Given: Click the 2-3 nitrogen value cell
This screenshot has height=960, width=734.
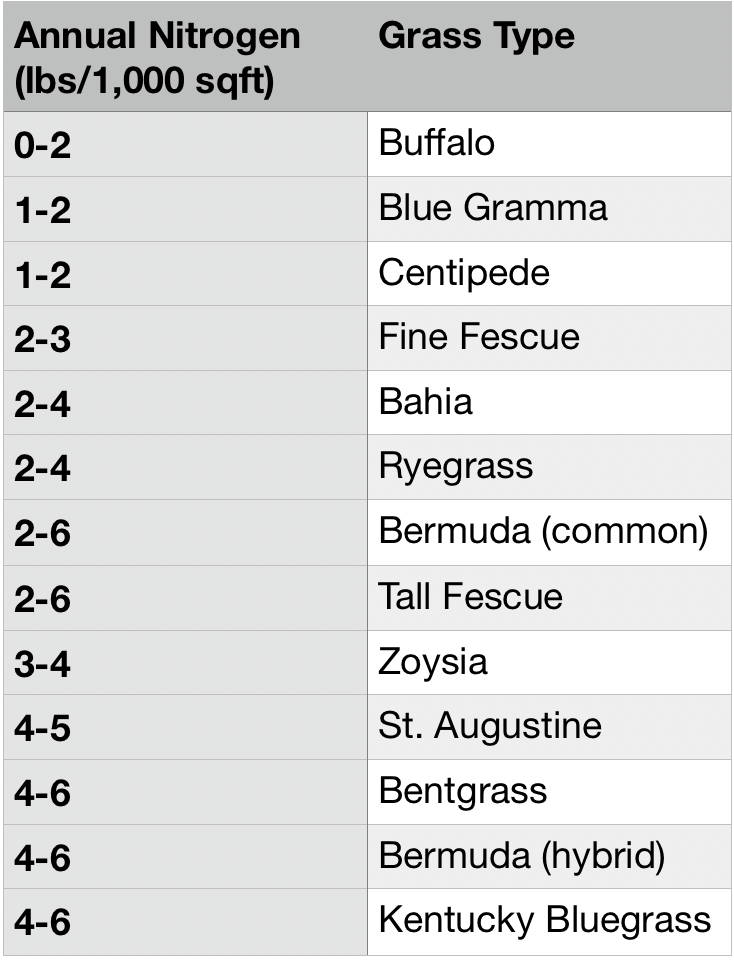Looking at the screenshot, I should click(x=185, y=338).
